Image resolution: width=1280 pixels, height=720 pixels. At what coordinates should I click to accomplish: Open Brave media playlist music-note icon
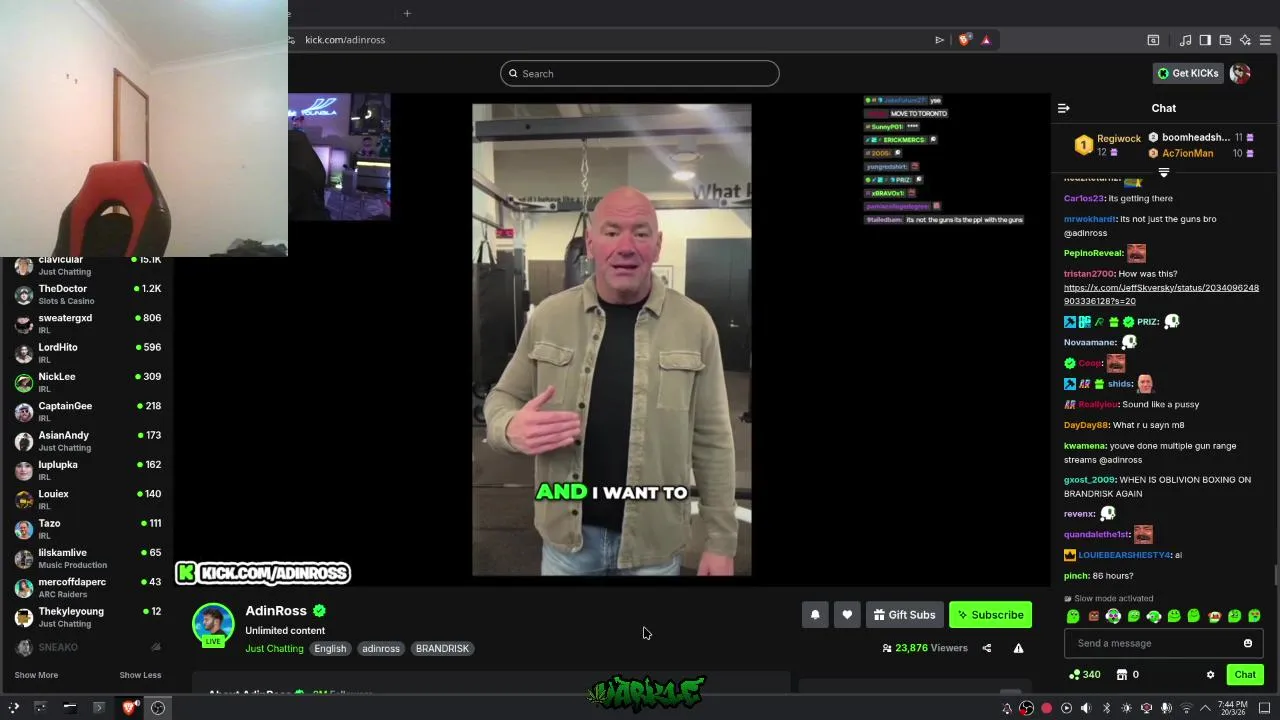[1186, 40]
